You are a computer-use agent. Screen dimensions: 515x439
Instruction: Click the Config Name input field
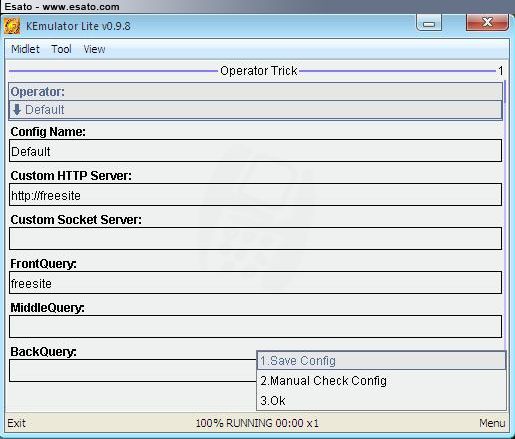coord(256,151)
